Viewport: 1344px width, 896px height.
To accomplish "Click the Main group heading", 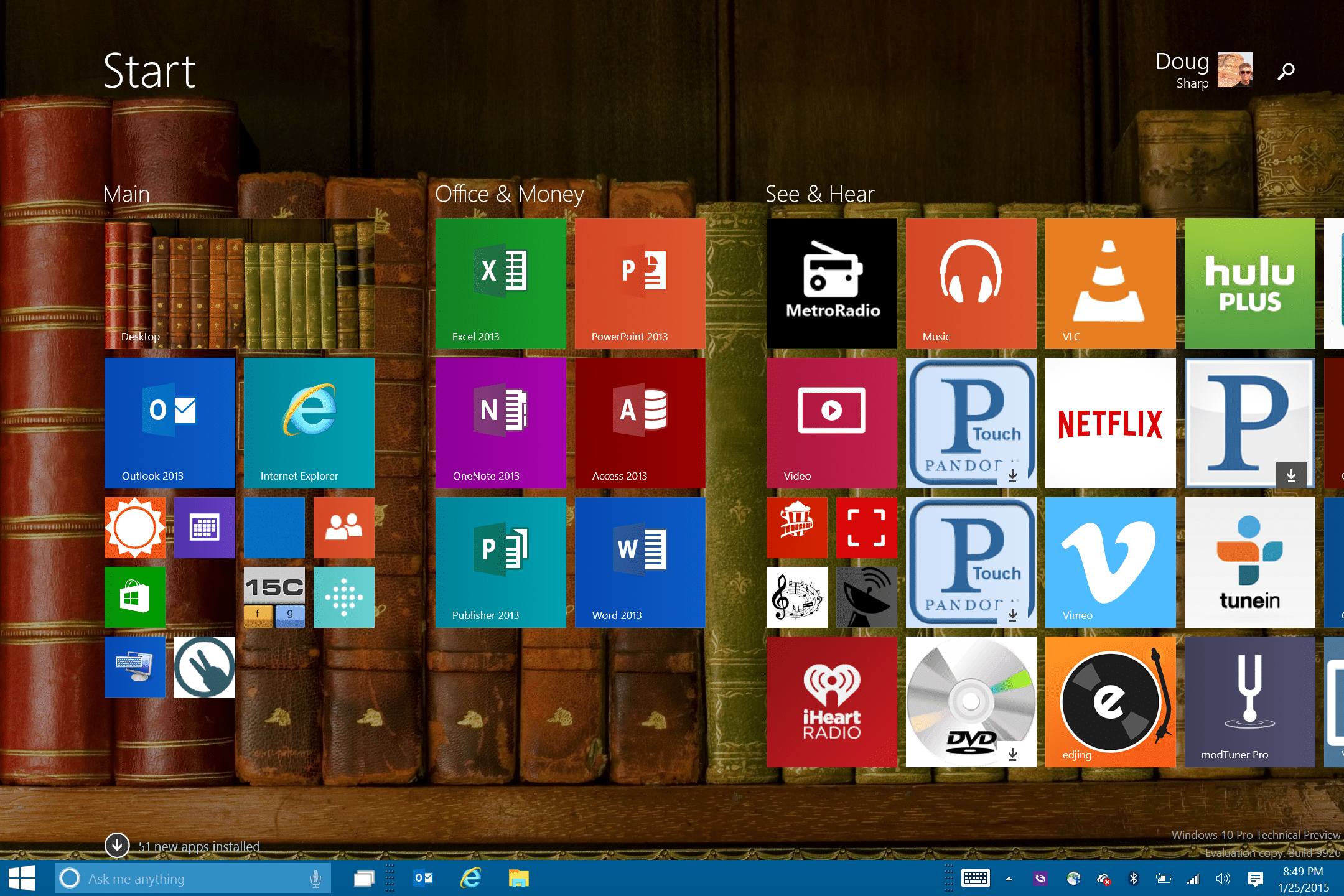I will (x=126, y=194).
